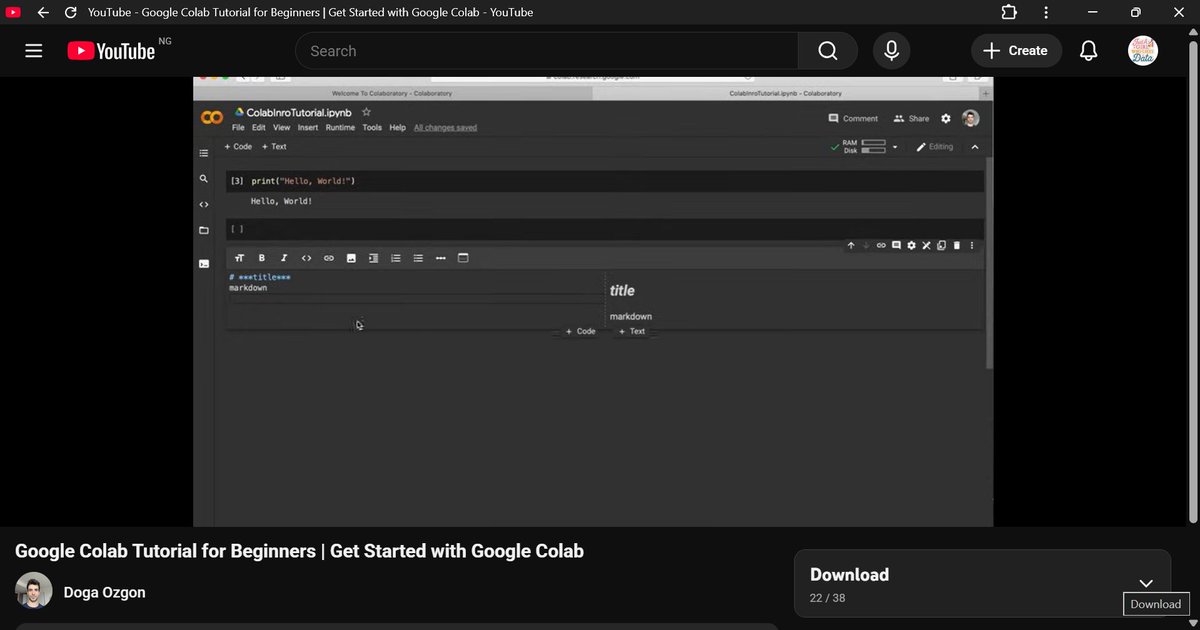Add Code cell below markdown cell
1200x630 pixels.
pyautogui.click(x=580, y=331)
